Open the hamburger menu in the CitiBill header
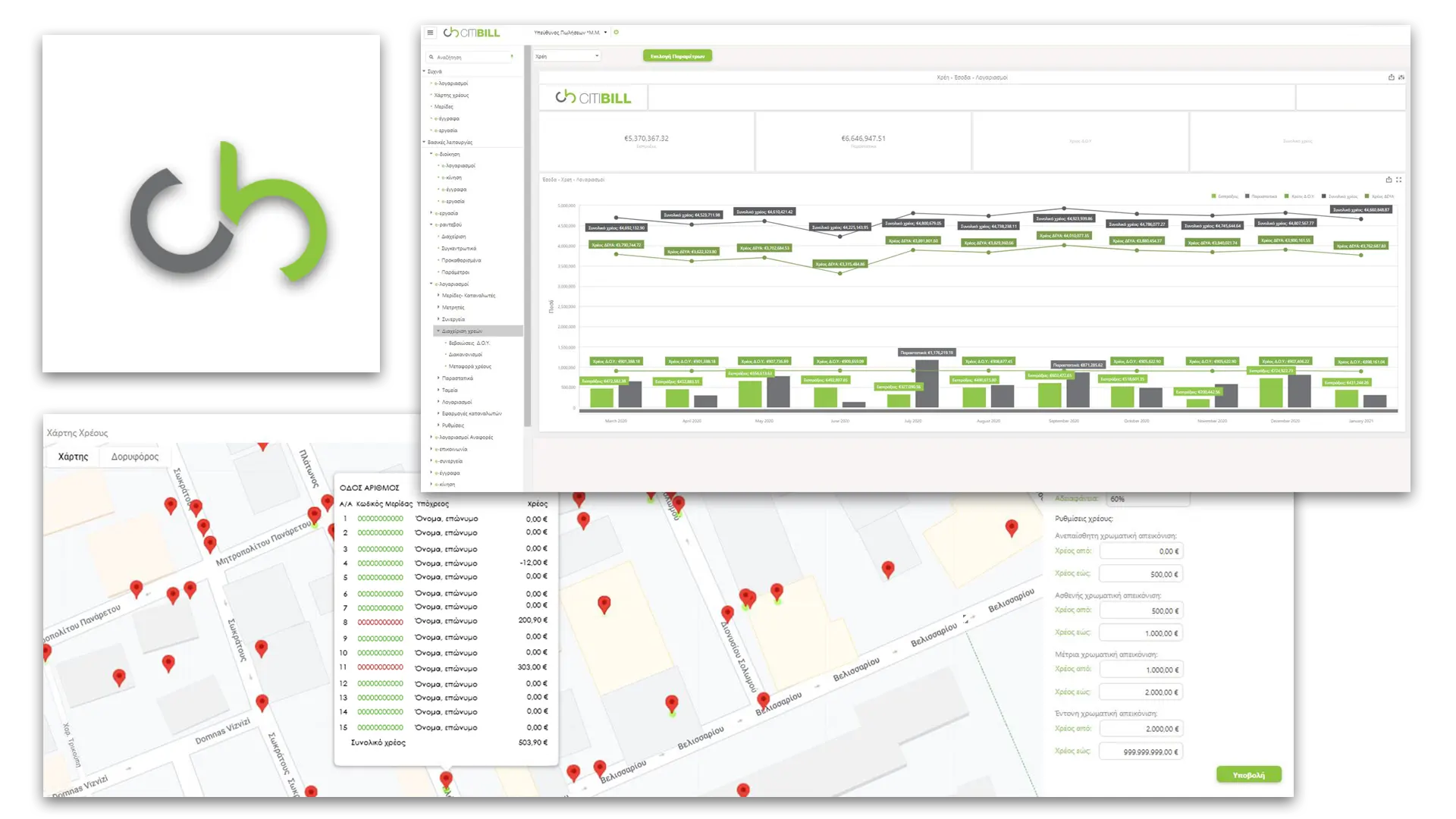Screen dimensions: 1456x819 click(x=430, y=33)
